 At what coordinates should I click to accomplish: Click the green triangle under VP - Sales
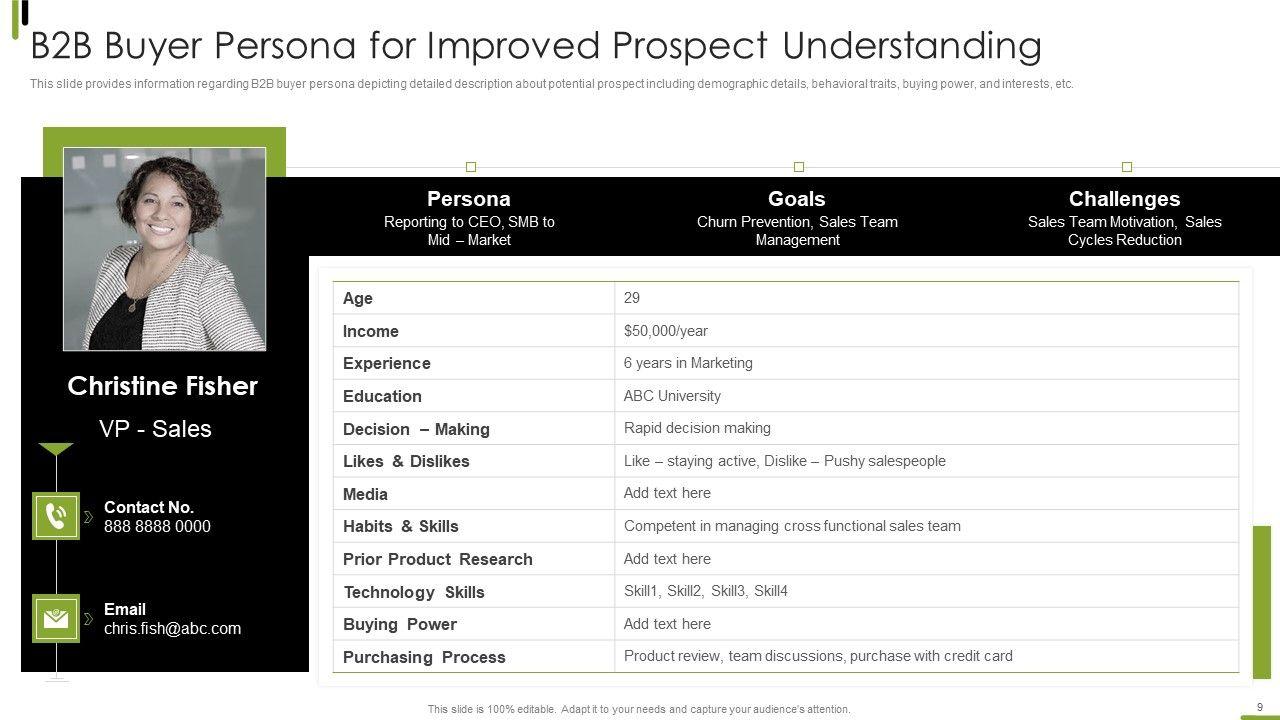point(56,449)
